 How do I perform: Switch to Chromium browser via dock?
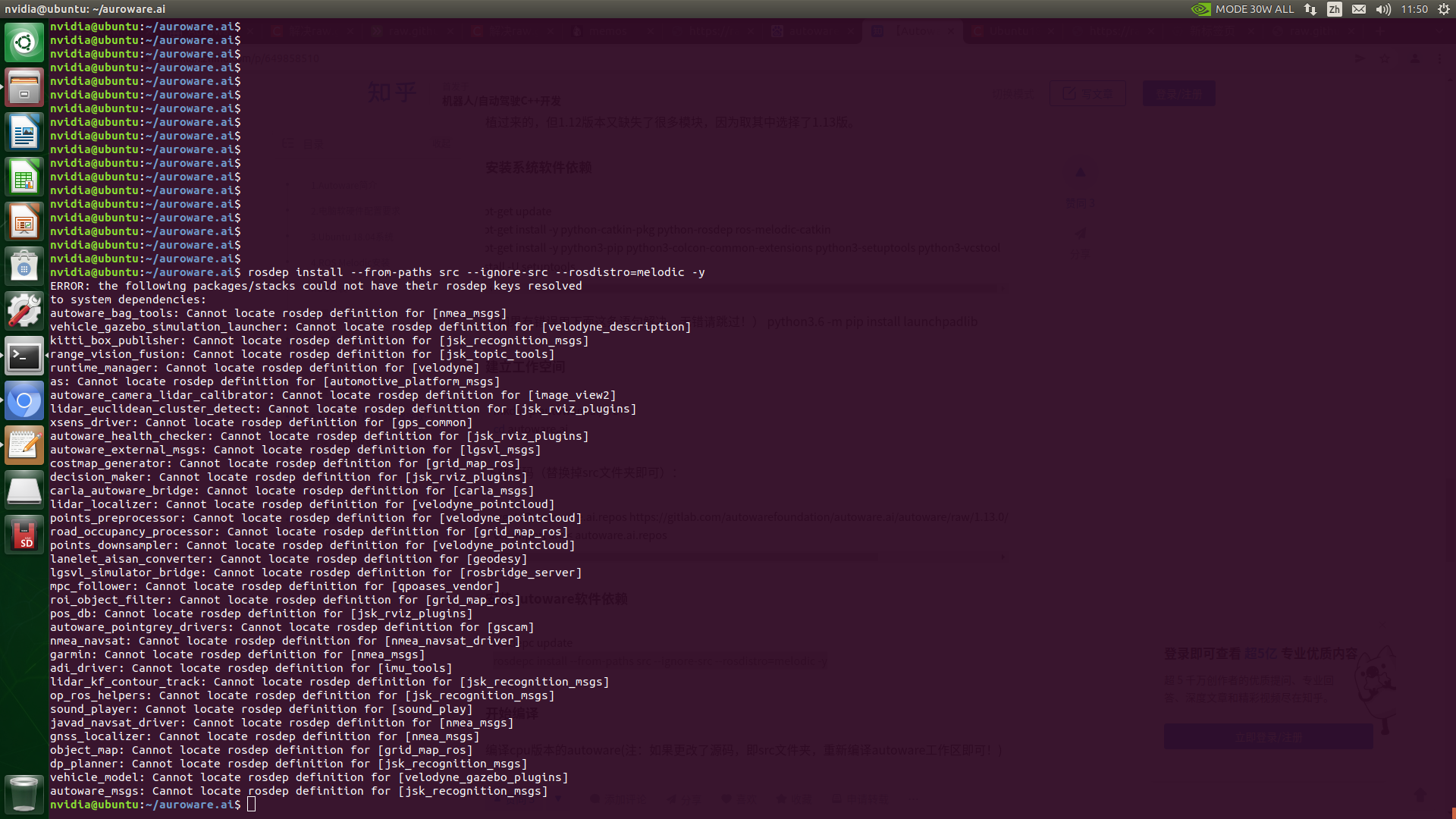pyautogui.click(x=24, y=400)
